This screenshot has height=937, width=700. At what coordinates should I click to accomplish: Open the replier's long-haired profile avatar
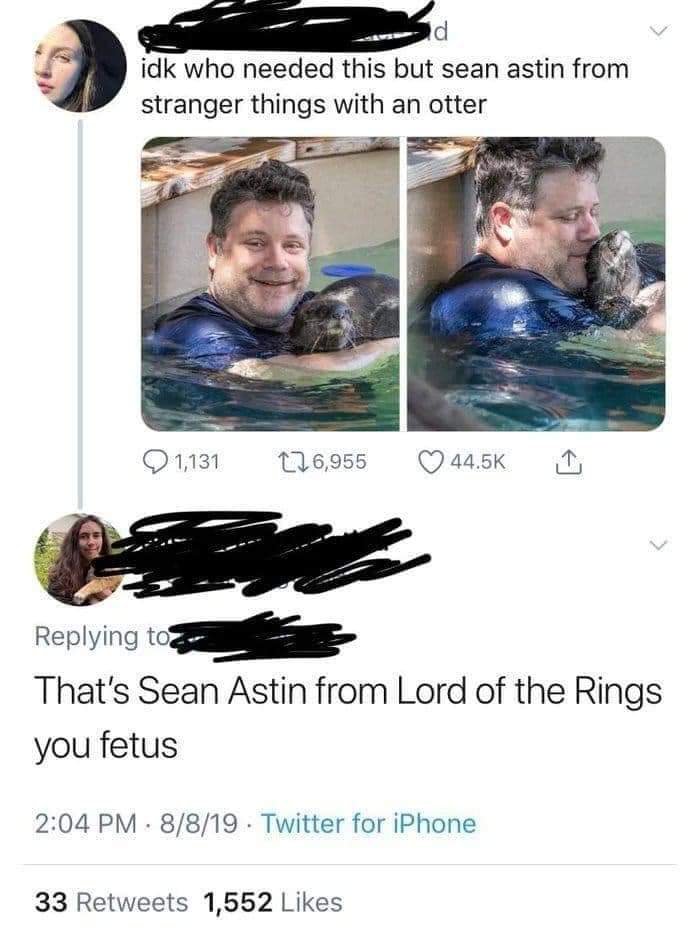[80, 559]
